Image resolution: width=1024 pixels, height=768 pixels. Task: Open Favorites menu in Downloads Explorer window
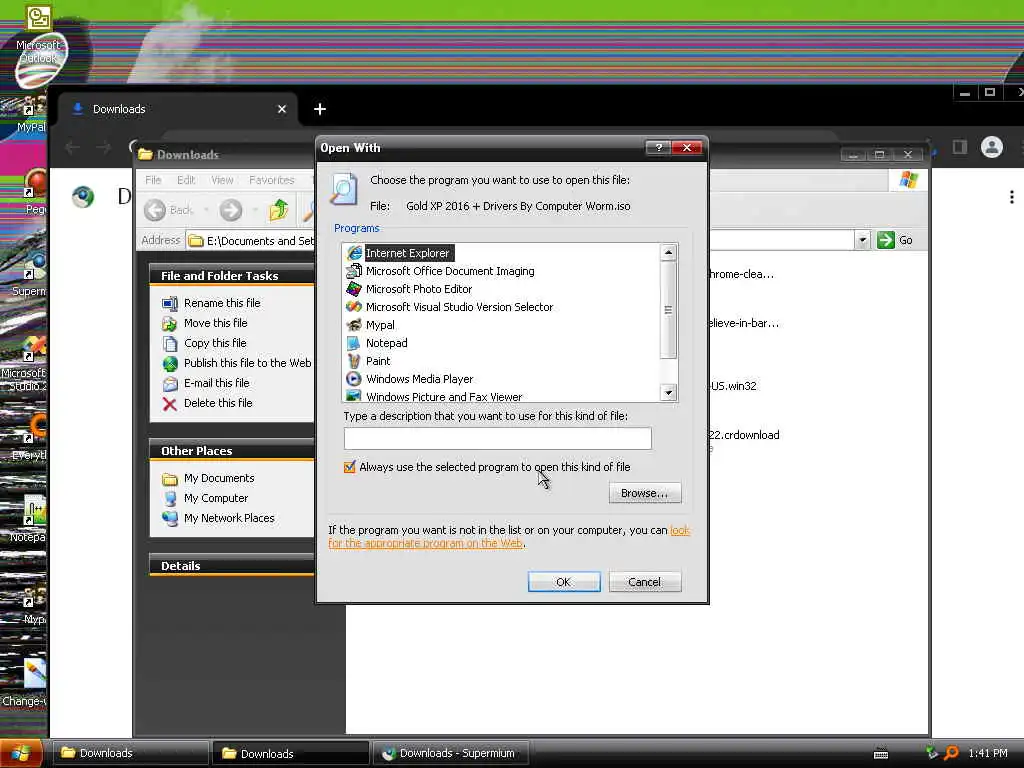point(272,180)
